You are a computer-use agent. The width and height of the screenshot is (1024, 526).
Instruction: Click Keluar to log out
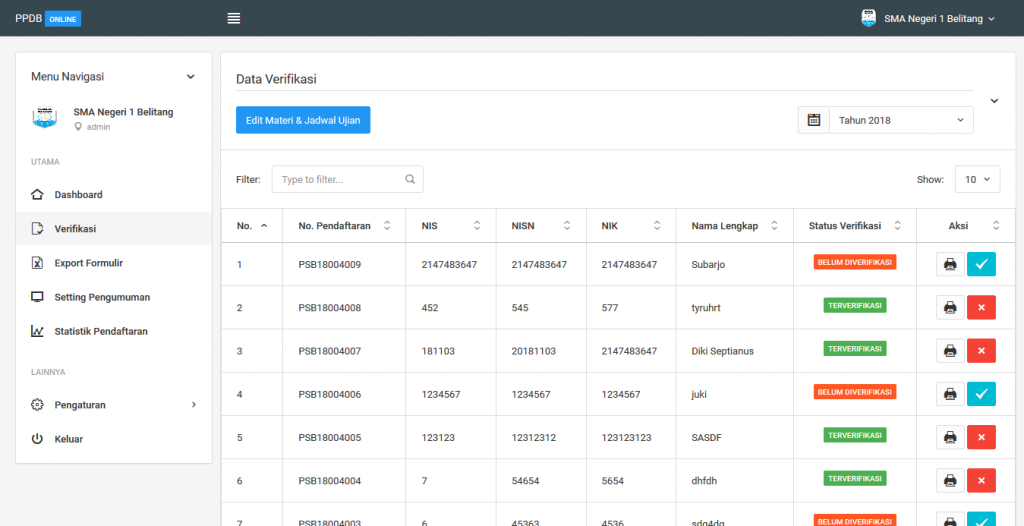(68, 439)
